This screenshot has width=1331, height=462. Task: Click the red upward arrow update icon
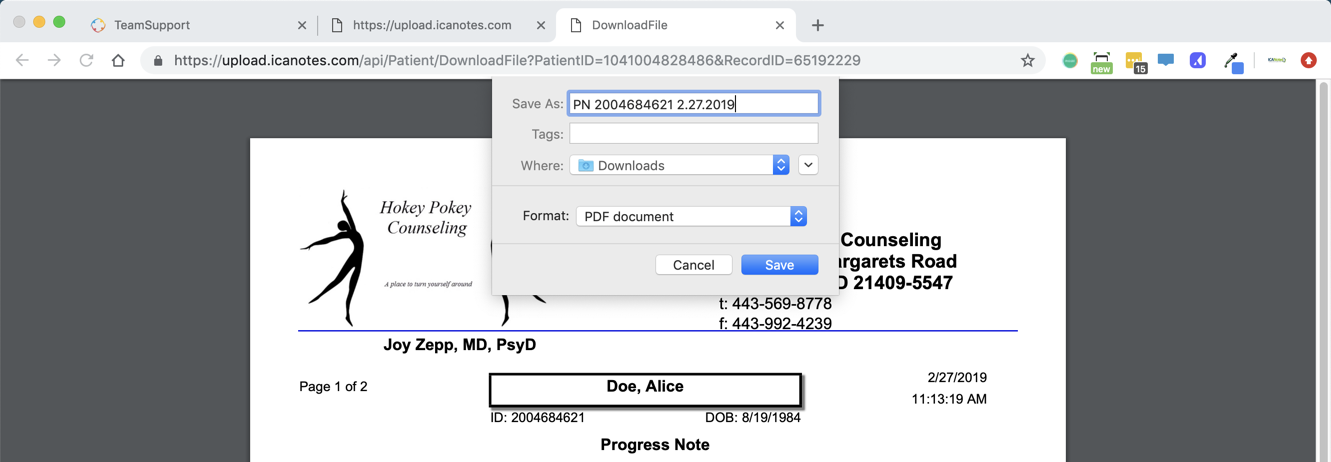coord(1308,60)
